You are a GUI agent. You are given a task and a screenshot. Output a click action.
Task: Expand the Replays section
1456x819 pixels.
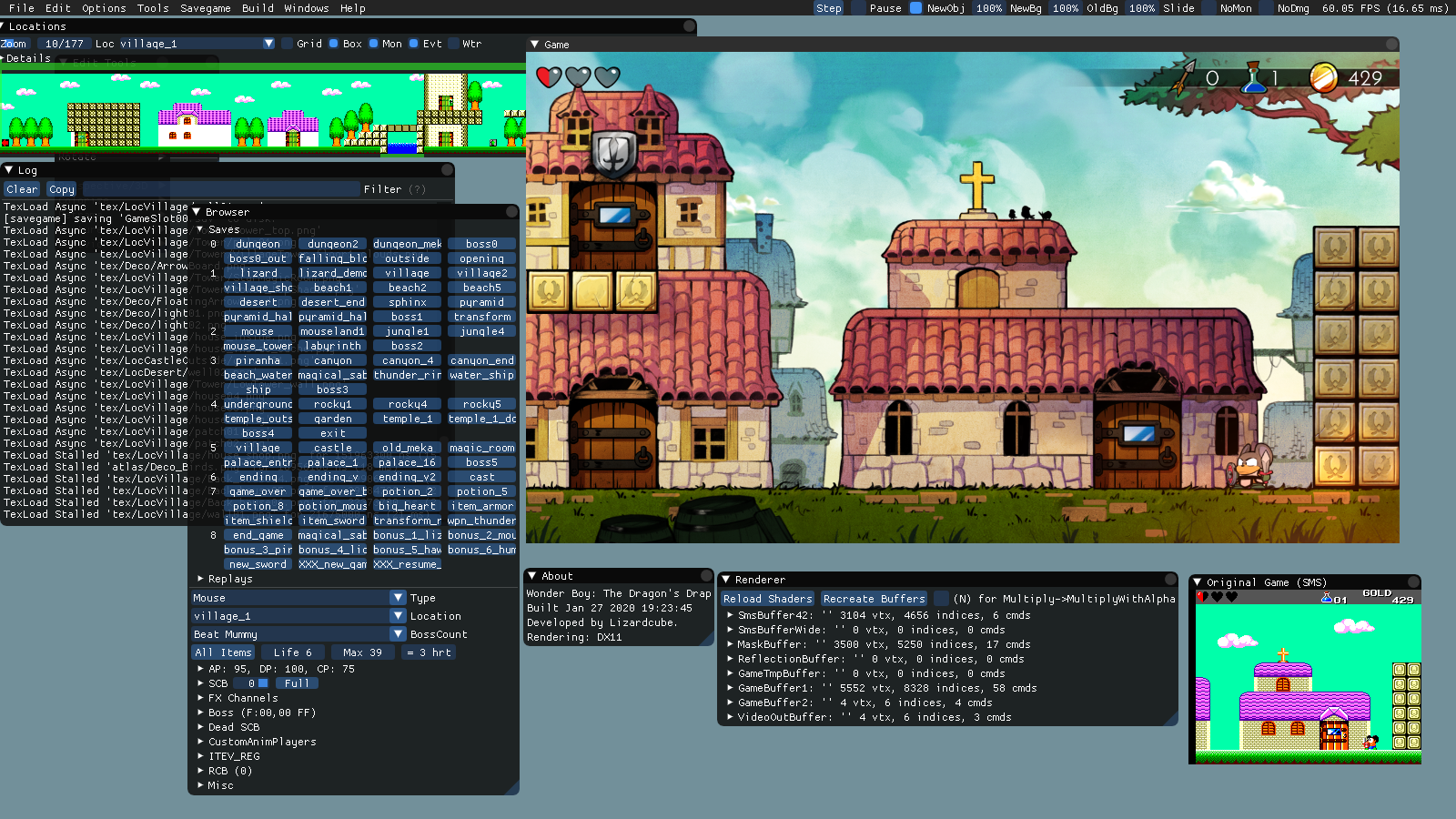pyautogui.click(x=200, y=579)
